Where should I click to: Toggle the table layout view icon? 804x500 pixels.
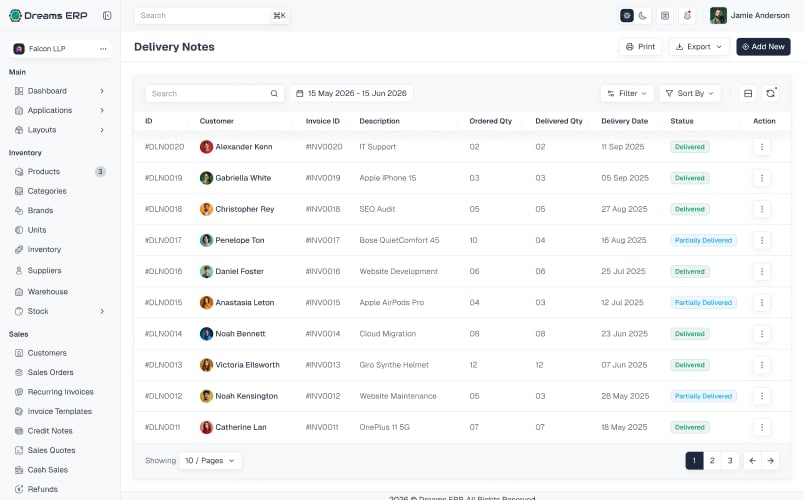748,93
